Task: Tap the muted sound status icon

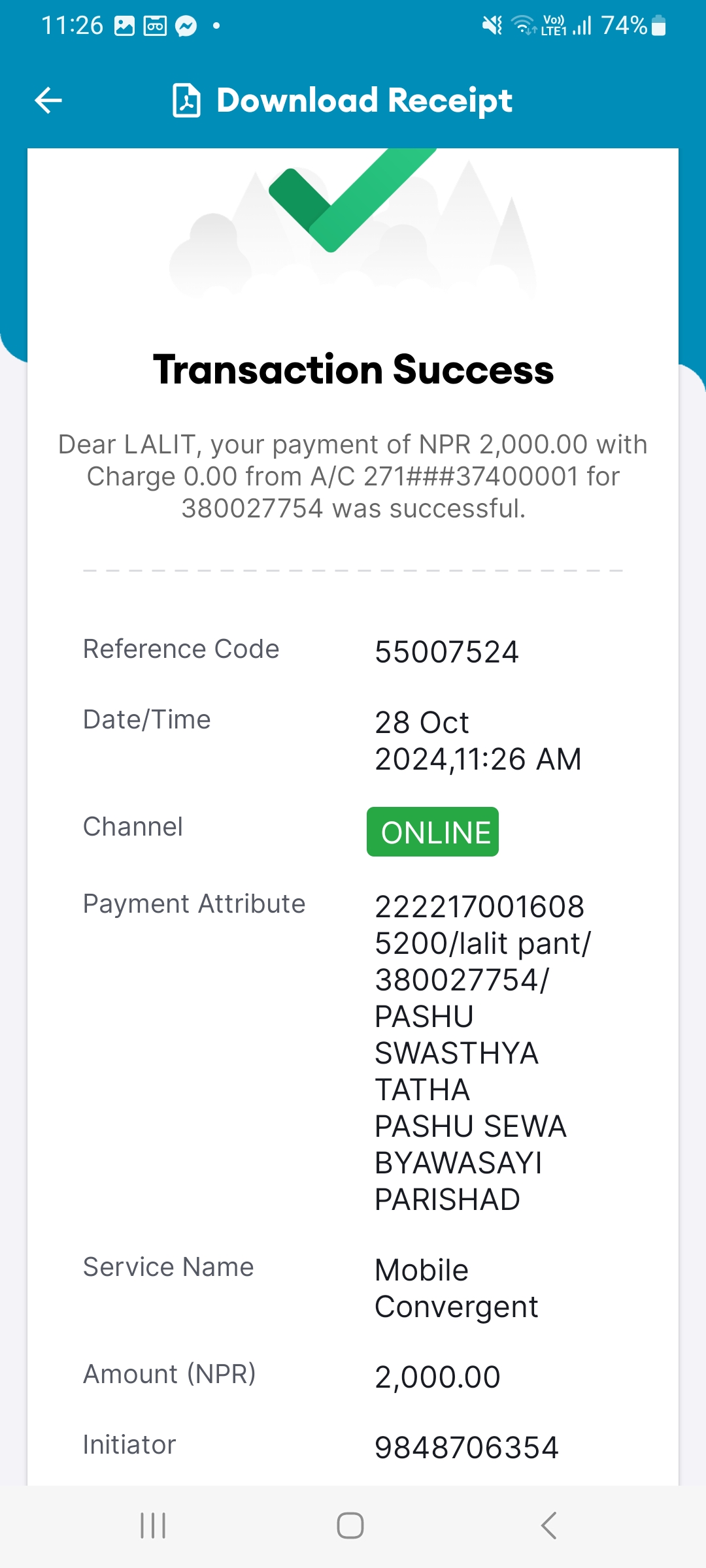Action: tap(492, 25)
